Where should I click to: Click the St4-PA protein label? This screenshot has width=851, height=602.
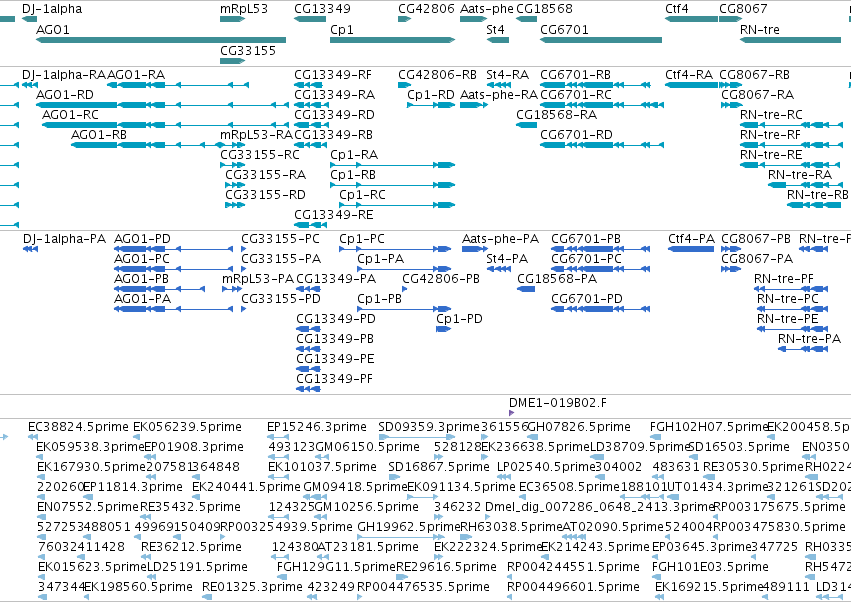click(507, 259)
